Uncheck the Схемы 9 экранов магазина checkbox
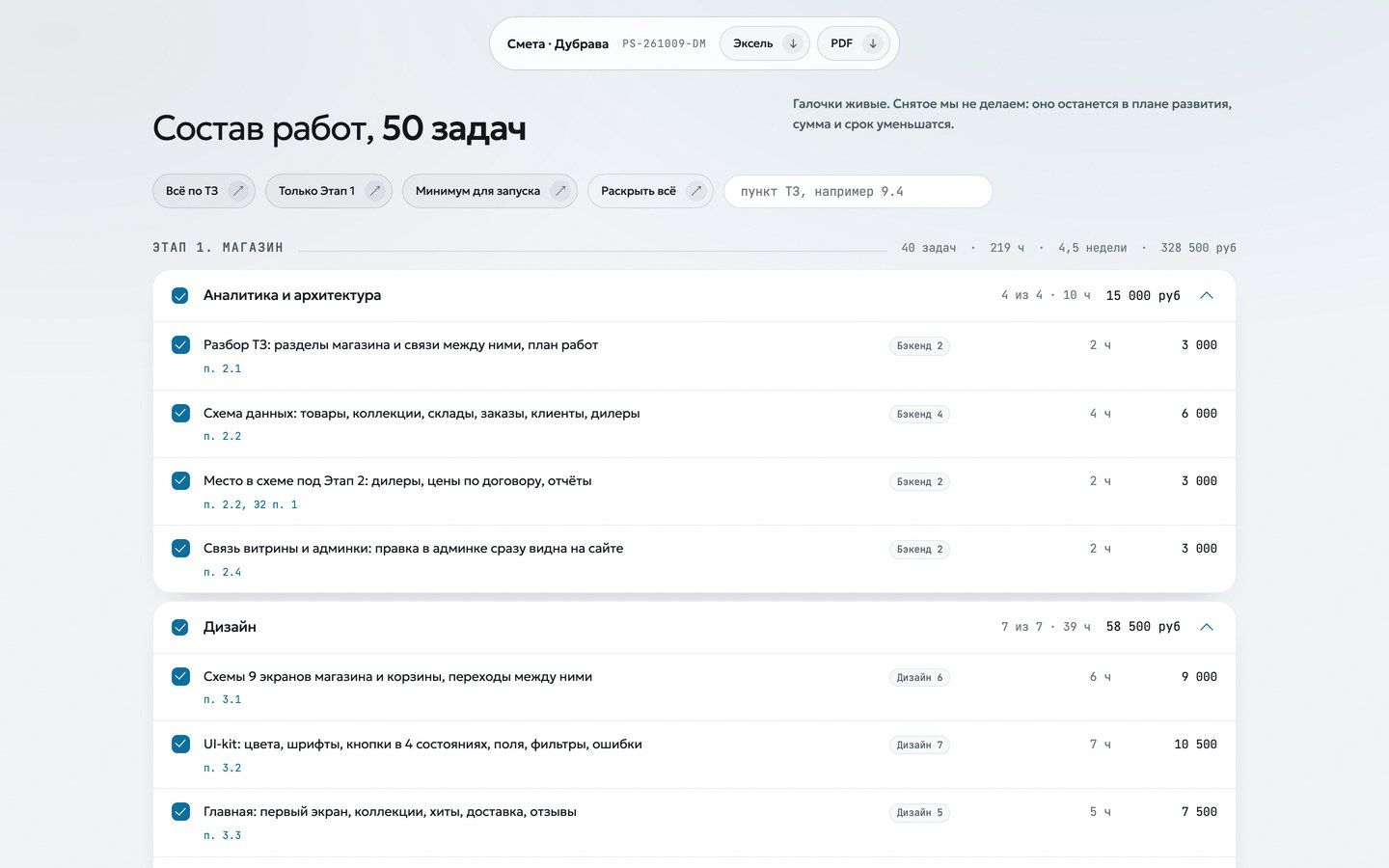The height and width of the screenshot is (868, 1389). pos(180,677)
